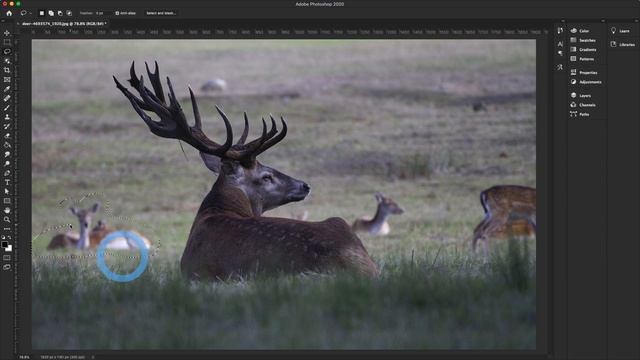Select the deer jpg document tab

coord(64,24)
